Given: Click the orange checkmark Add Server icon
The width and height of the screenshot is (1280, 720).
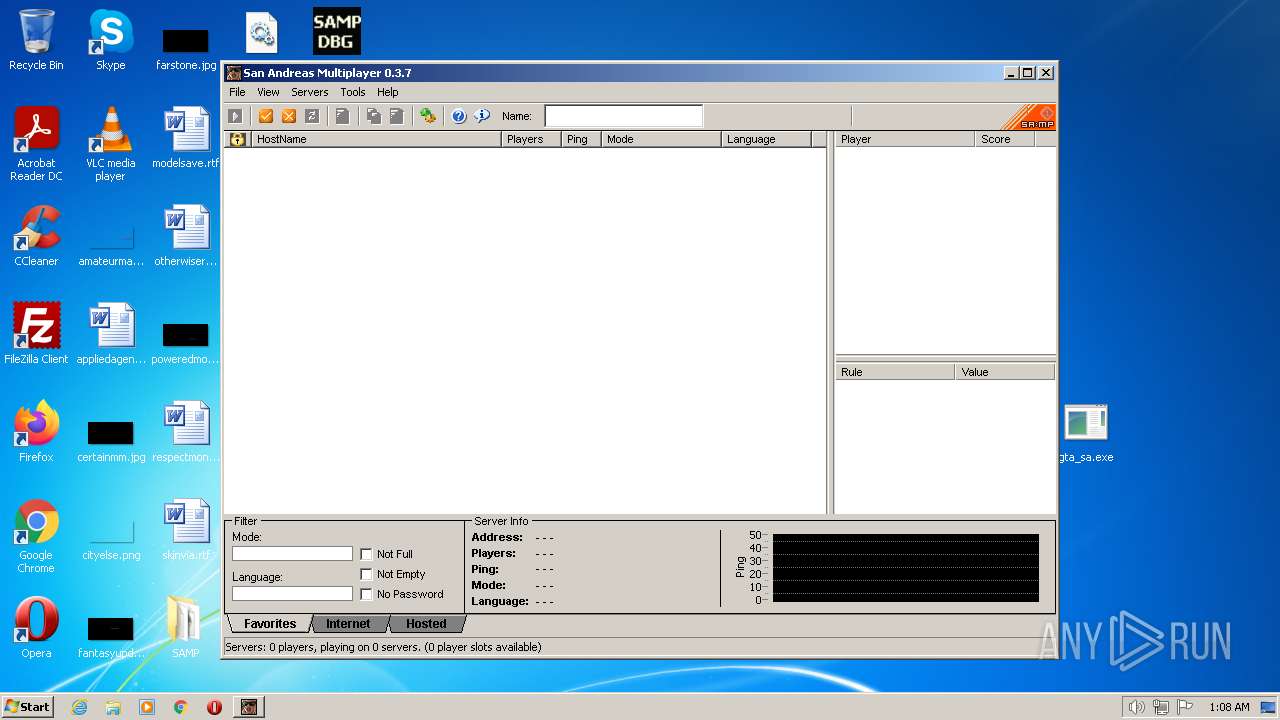Looking at the screenshot, I should pos(266,116).
